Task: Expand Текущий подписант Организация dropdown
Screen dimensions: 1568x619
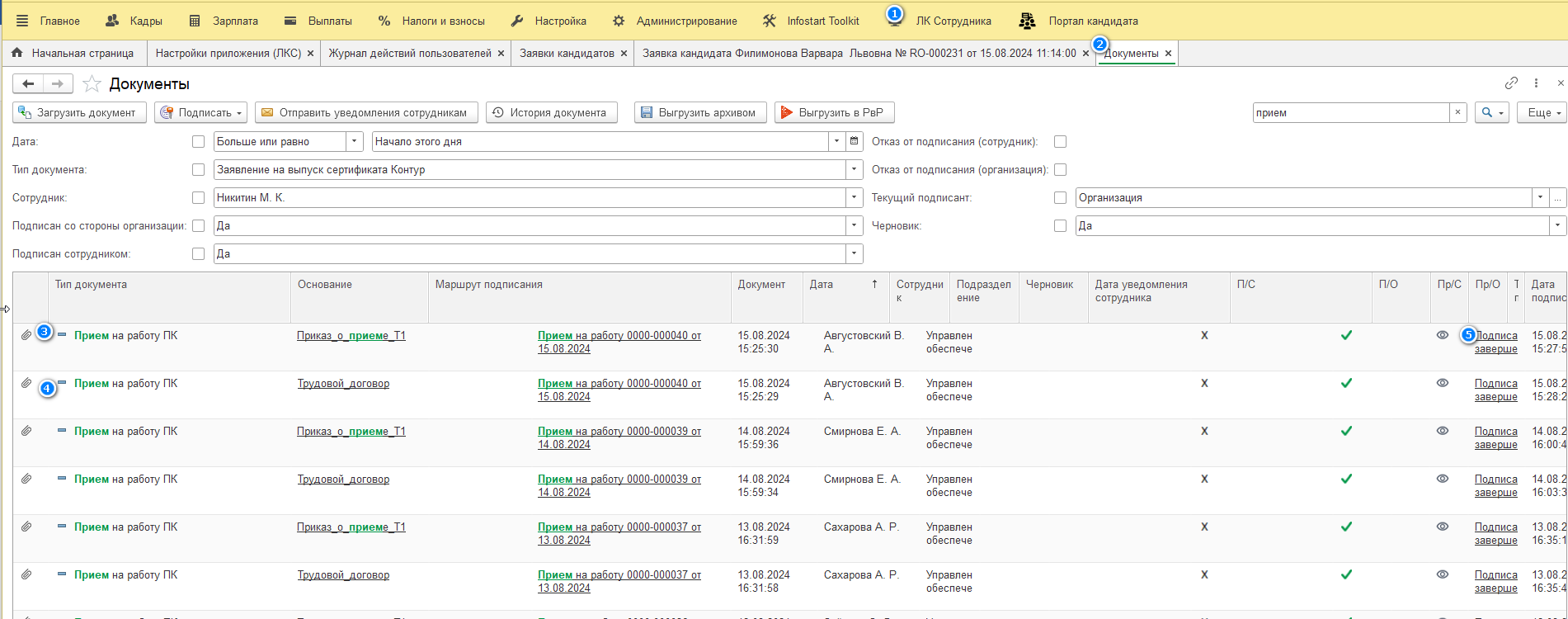Action: tap(1540, 198)
